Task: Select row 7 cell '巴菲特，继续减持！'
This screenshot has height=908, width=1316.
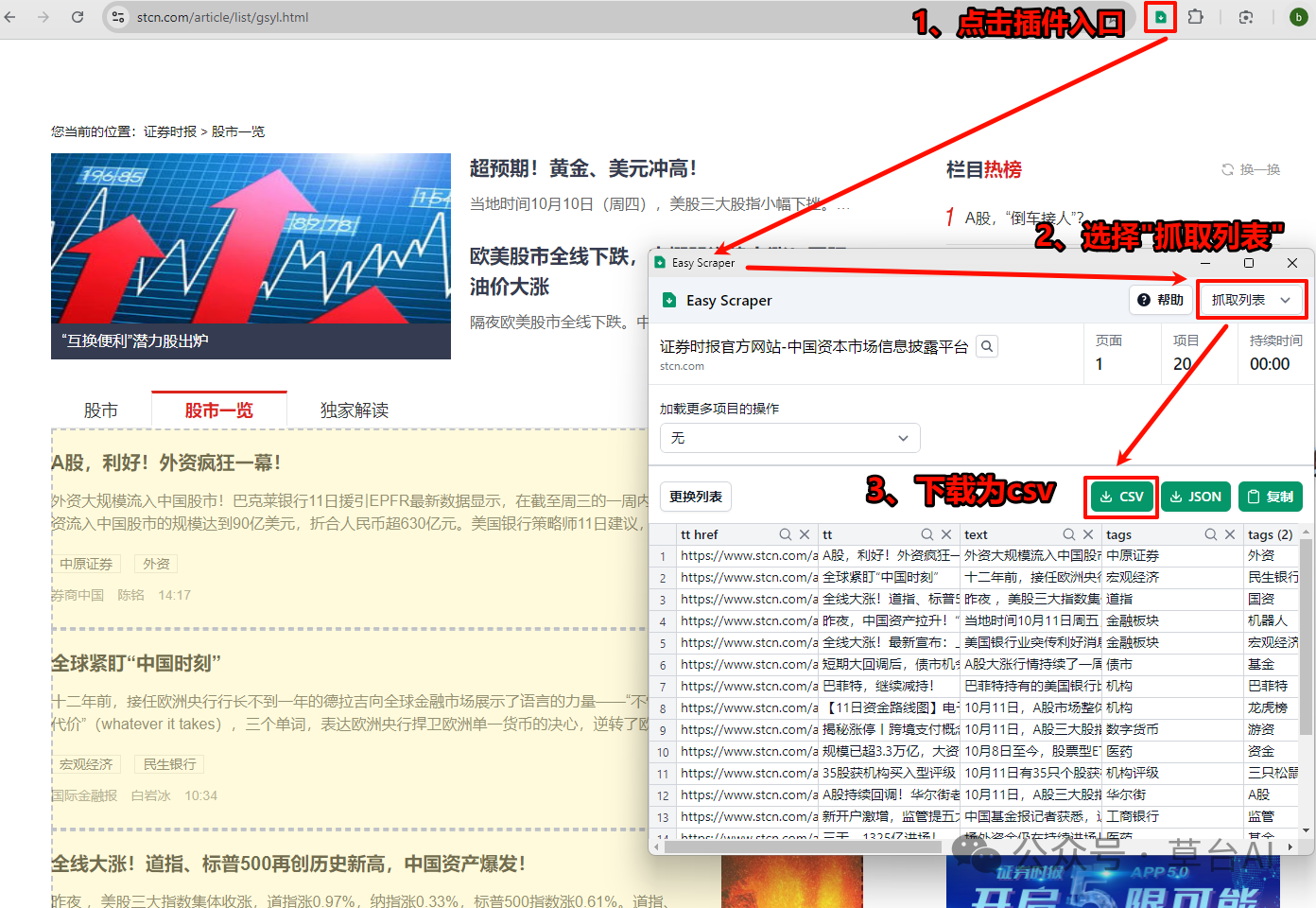Action: click(889, 687)
